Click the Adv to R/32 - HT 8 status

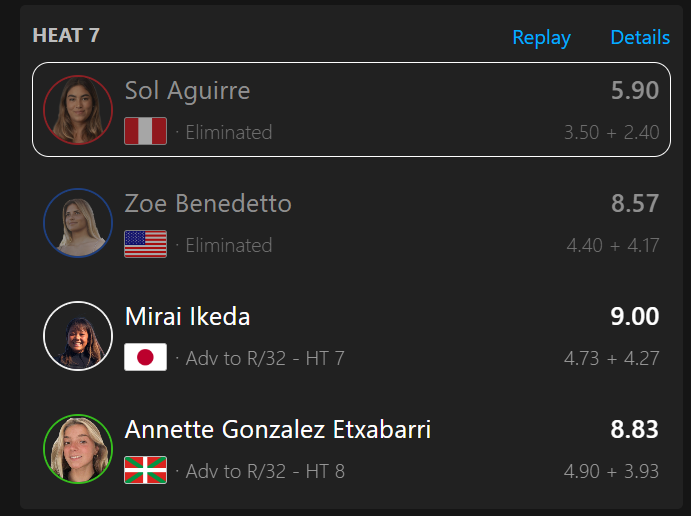265,471
